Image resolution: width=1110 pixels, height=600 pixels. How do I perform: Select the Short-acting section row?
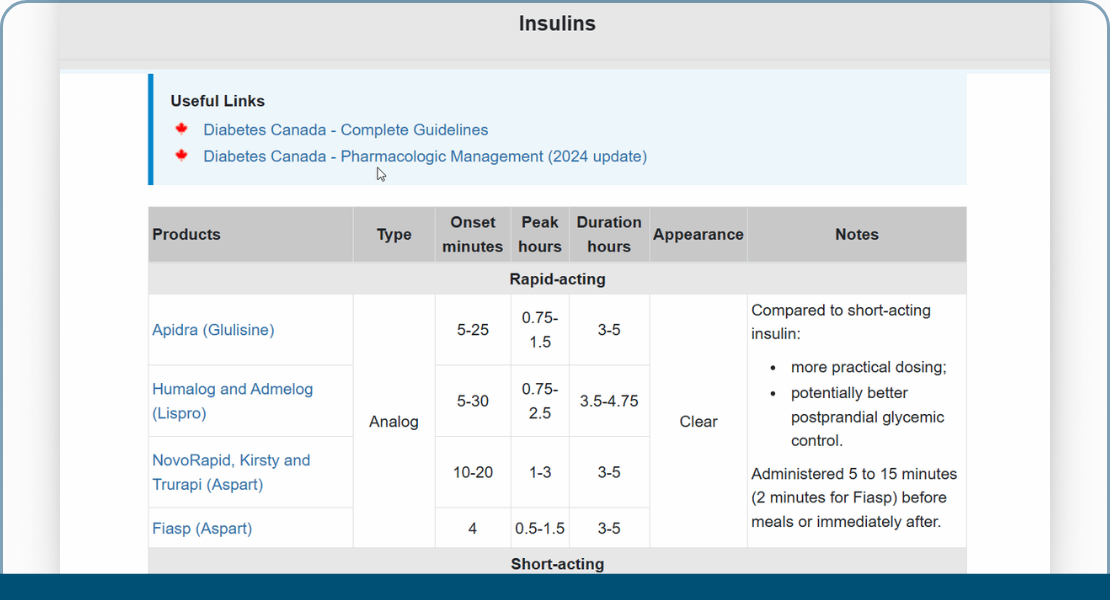557,564
